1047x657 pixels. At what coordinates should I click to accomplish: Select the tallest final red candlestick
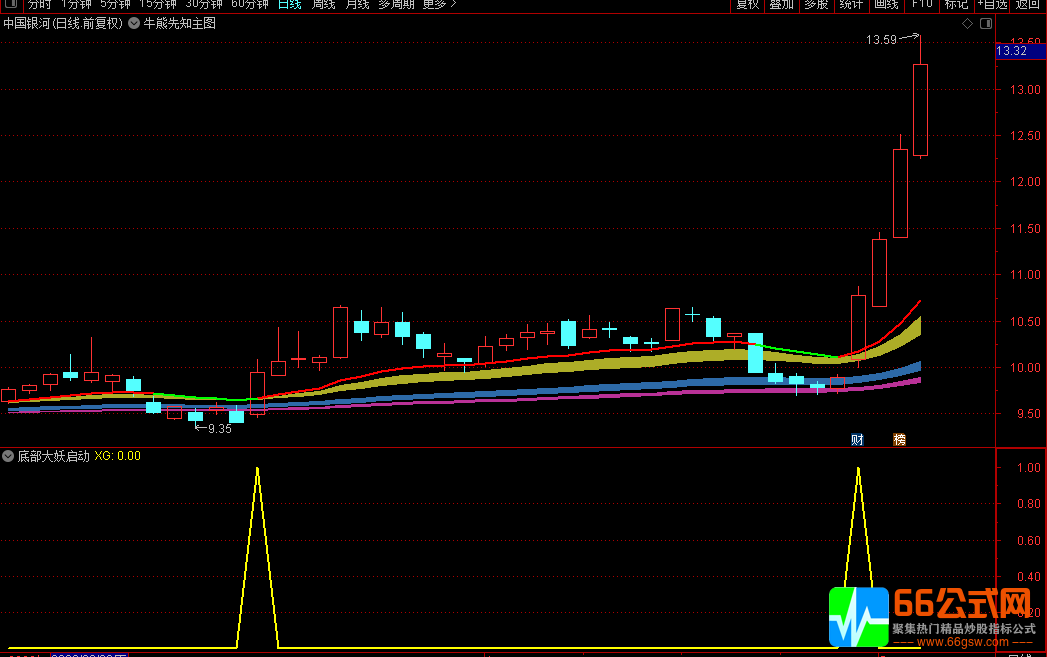click(920, 110)
